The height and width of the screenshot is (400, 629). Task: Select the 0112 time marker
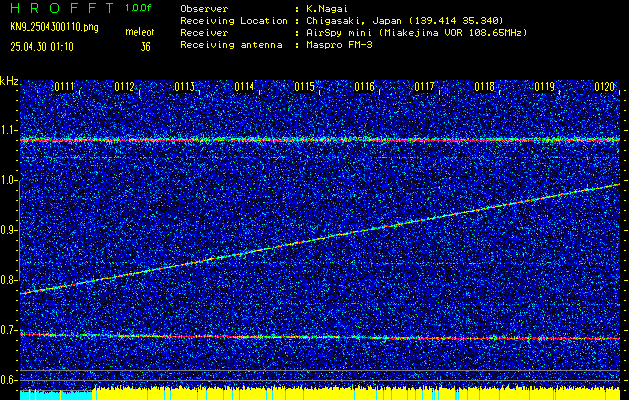124,87
